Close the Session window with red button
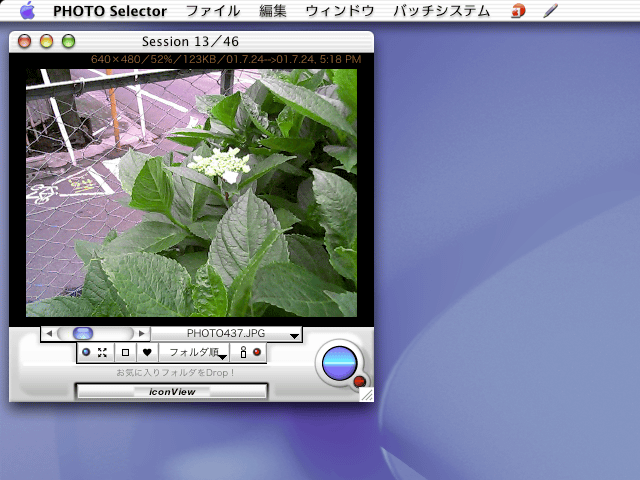Screen dimensions: 640x480 [x=24, y=41]
